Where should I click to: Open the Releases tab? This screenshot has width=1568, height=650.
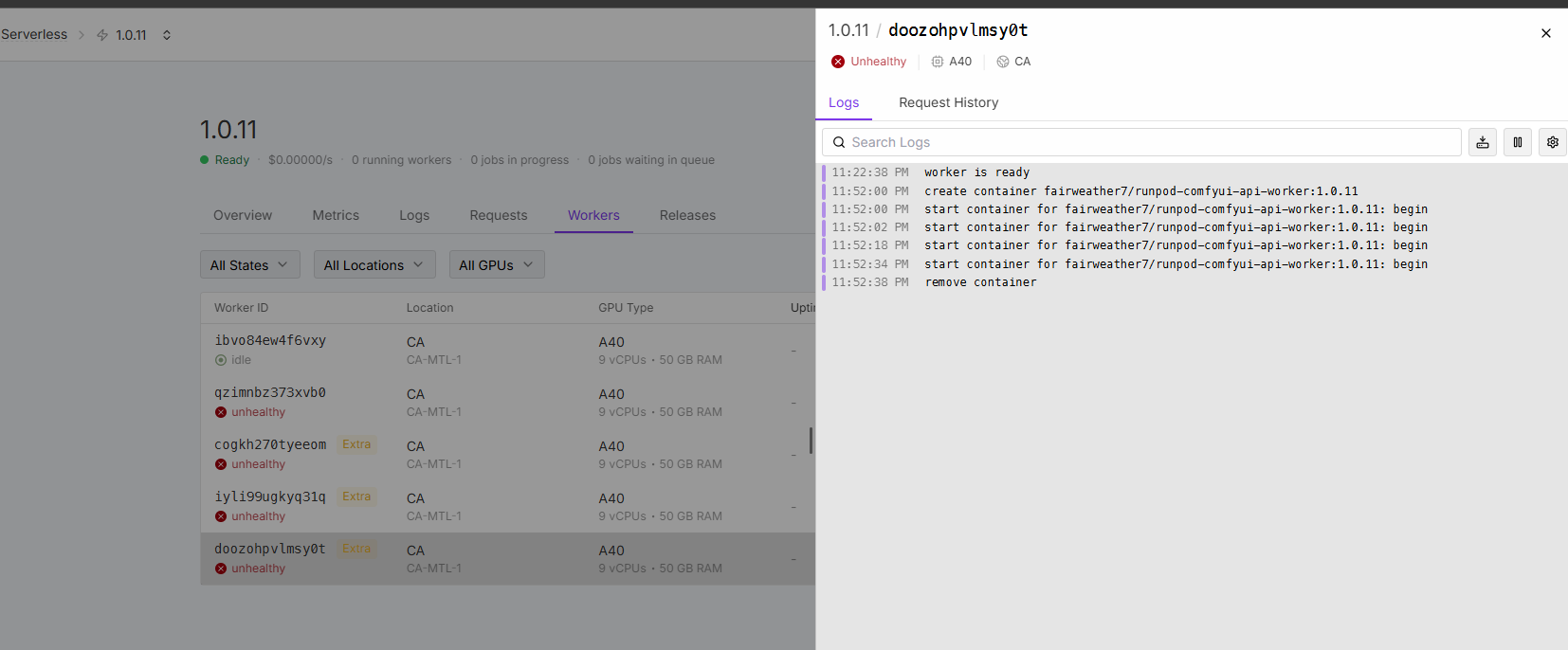[x=687, y=215]
